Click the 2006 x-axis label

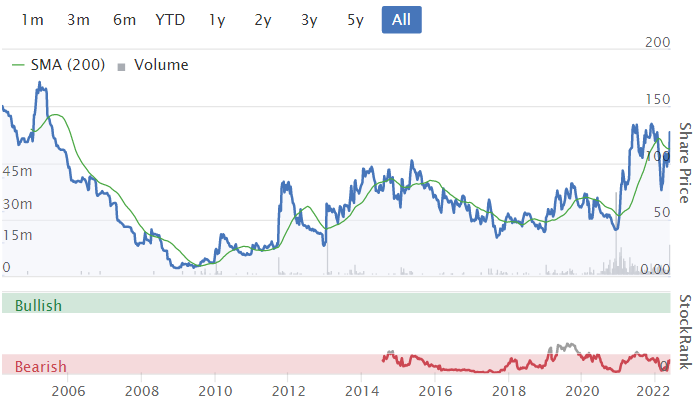[x=68, y=391]
